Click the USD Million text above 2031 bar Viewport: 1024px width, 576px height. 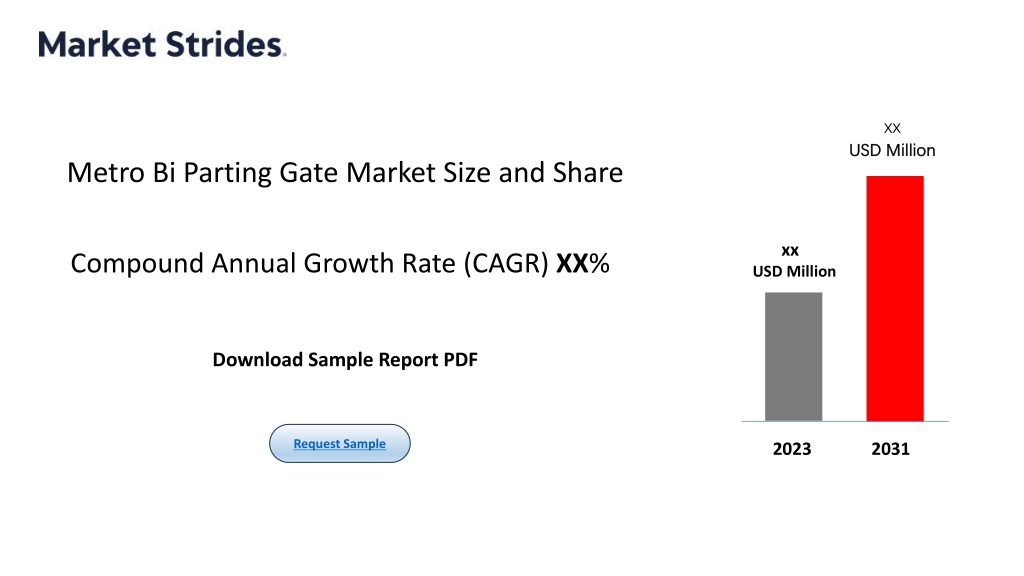tap(892, 151)
